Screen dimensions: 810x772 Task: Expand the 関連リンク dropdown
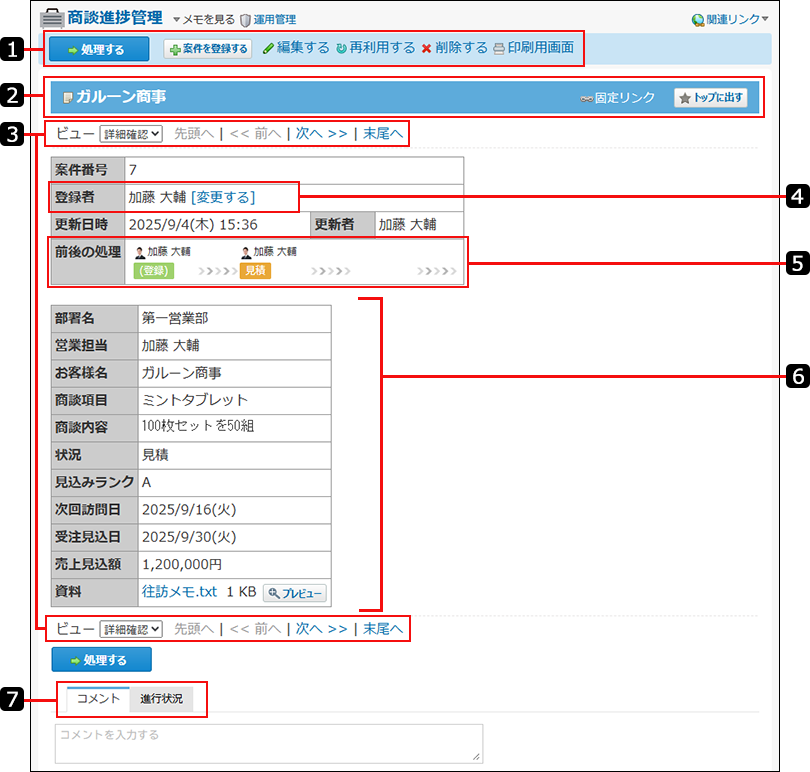pyautogui.click(x=730, y=19)
